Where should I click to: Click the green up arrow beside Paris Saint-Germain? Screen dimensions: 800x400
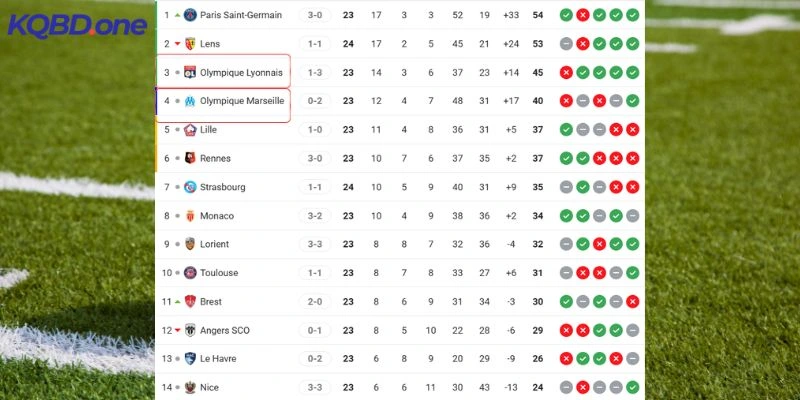coord(178,15)
